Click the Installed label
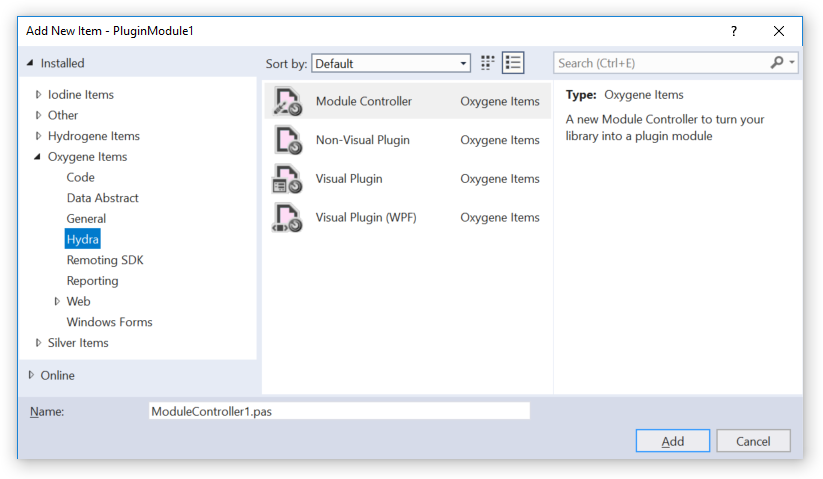 (62, 63)
